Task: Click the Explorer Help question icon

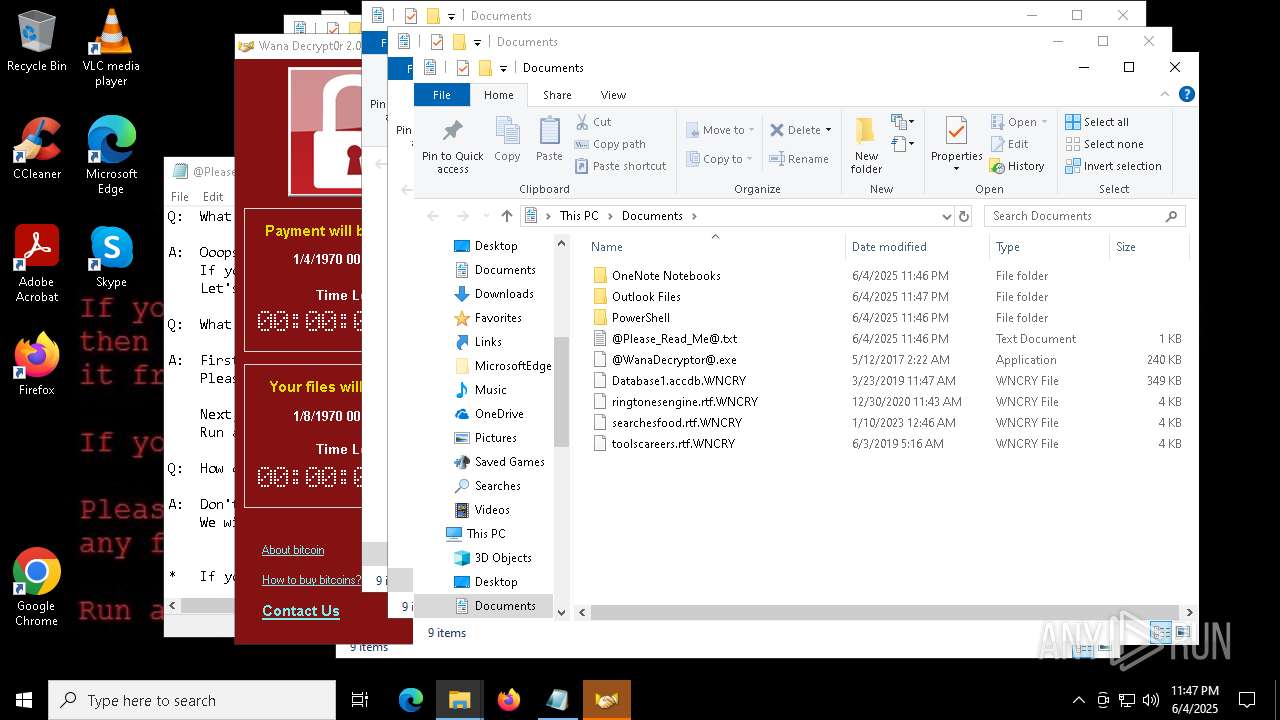Action: click(x=1187, y=95)
